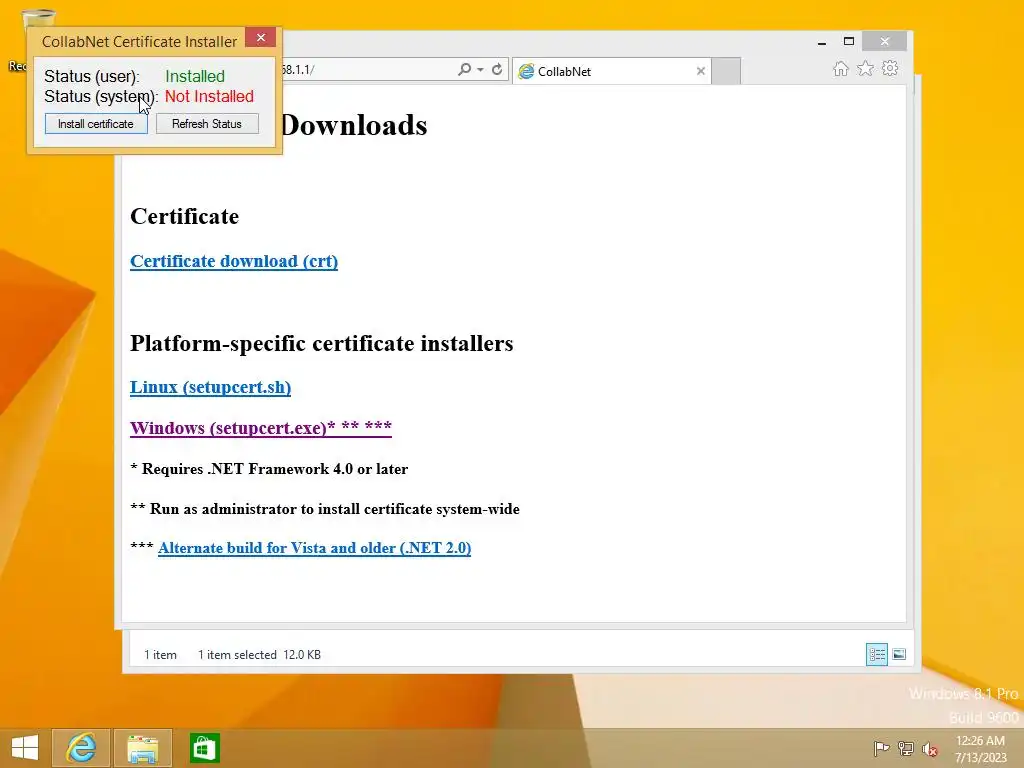Open Favorites star icon
This screenshot has width=1024, height=768.
coord(865,69)
